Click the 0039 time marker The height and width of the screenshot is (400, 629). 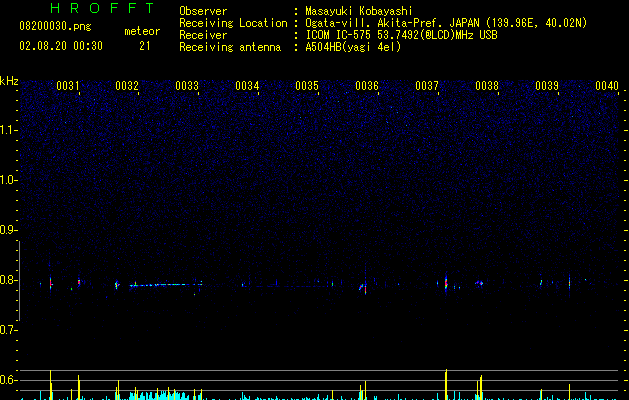pos(547,86)
